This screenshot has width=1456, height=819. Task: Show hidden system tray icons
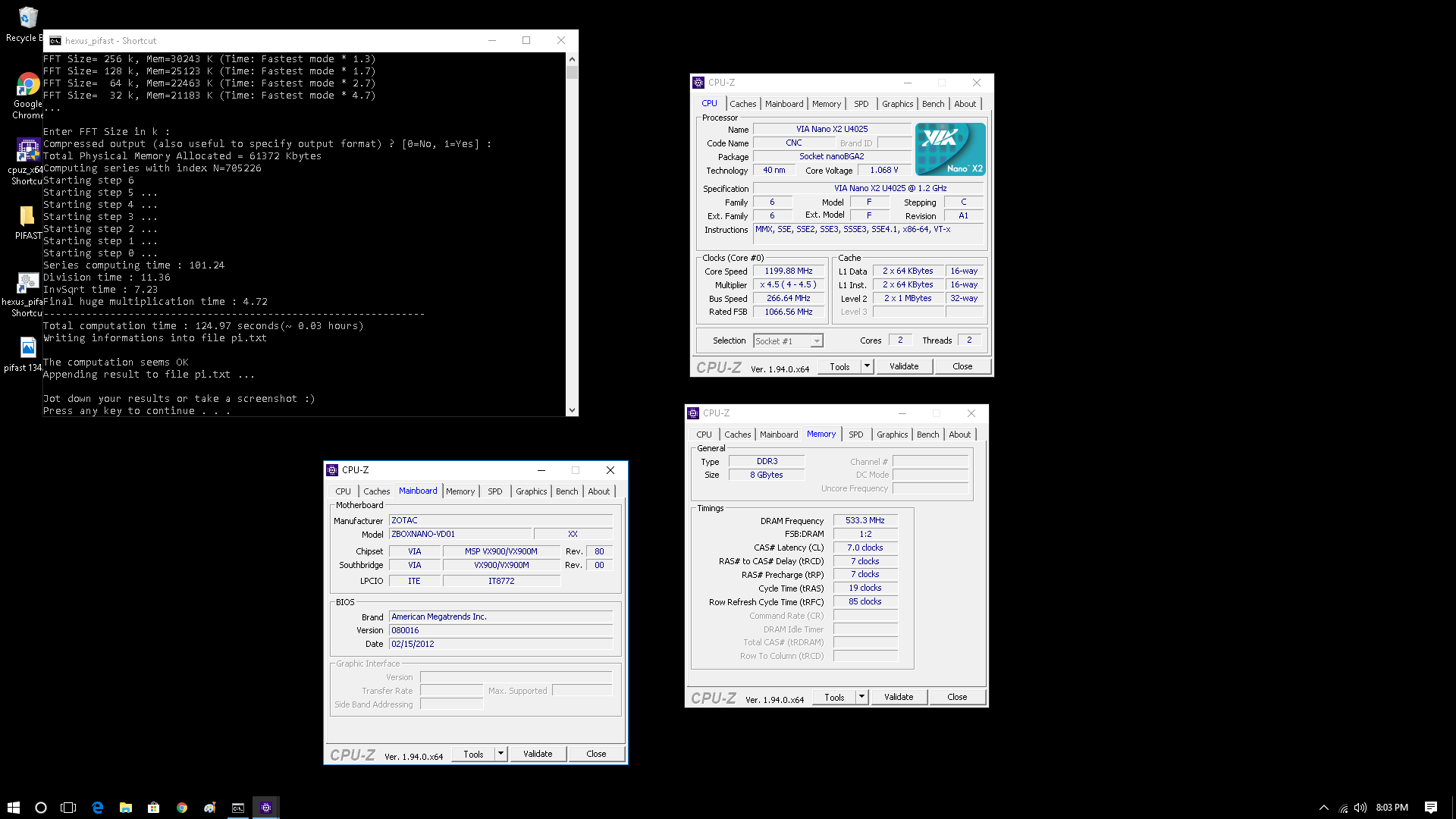point(1324,808)
